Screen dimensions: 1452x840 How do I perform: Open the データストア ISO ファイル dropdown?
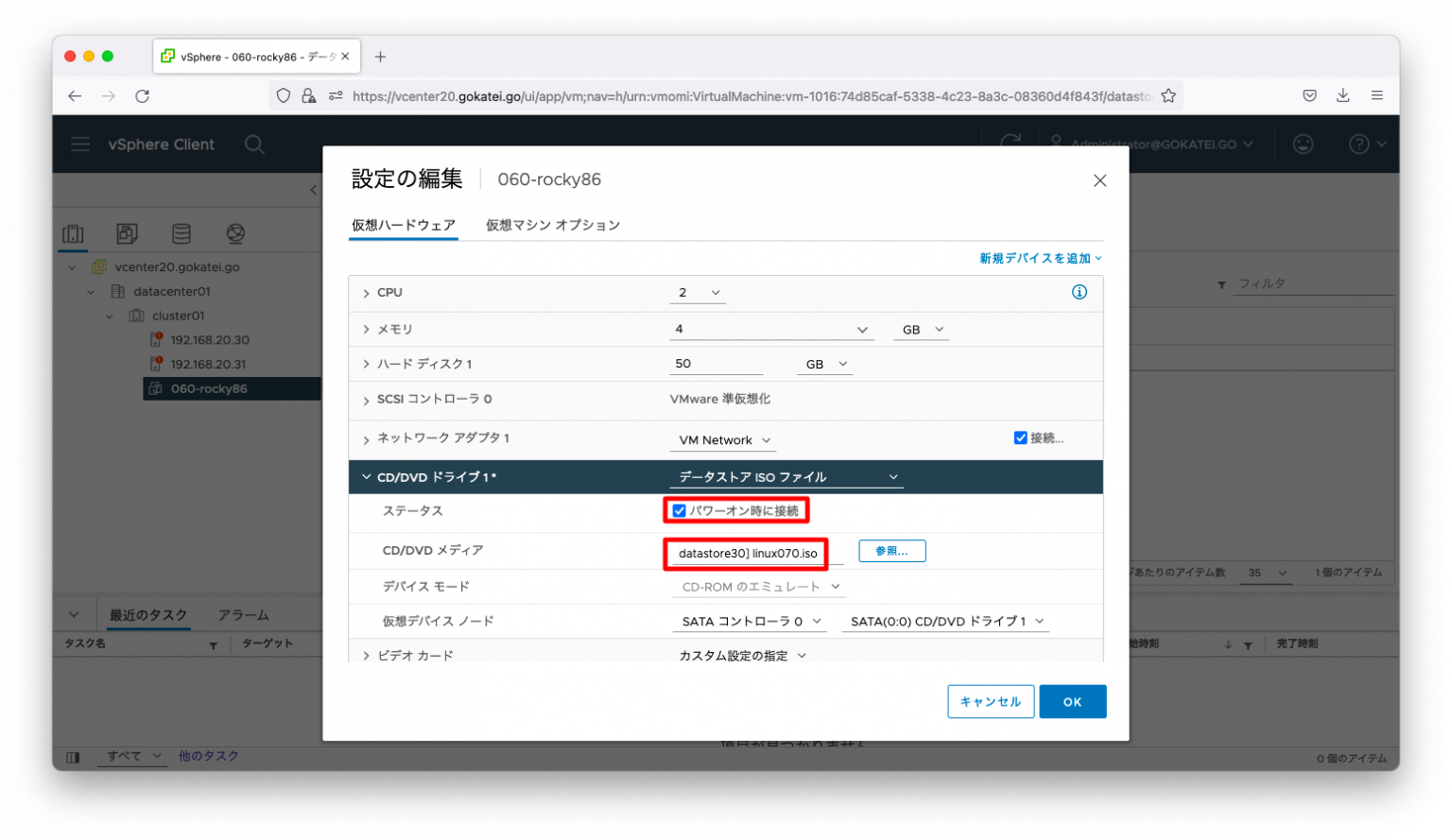(786, 477)
